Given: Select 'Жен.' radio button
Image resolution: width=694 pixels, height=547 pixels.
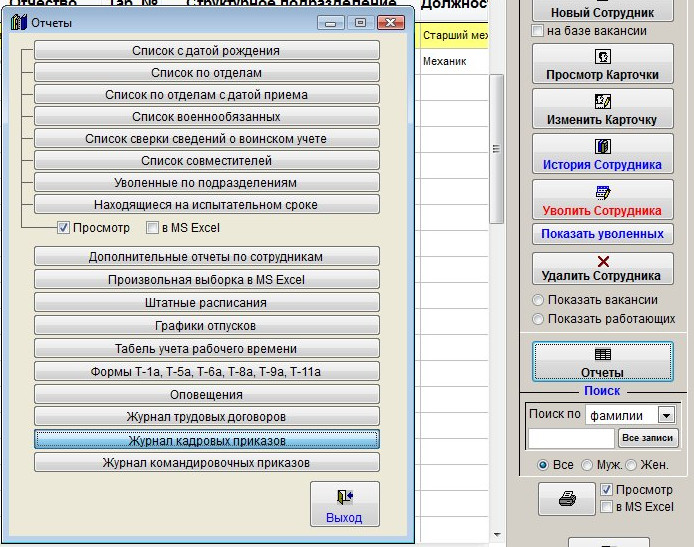Looking at the screenshot, I should click(632, 465).
